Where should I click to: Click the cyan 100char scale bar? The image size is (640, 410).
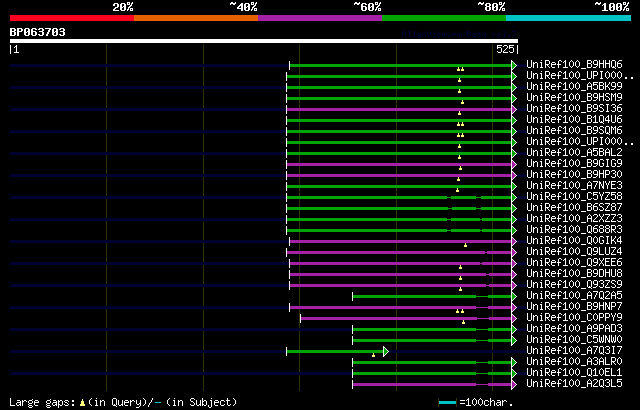tap(447, 403)
